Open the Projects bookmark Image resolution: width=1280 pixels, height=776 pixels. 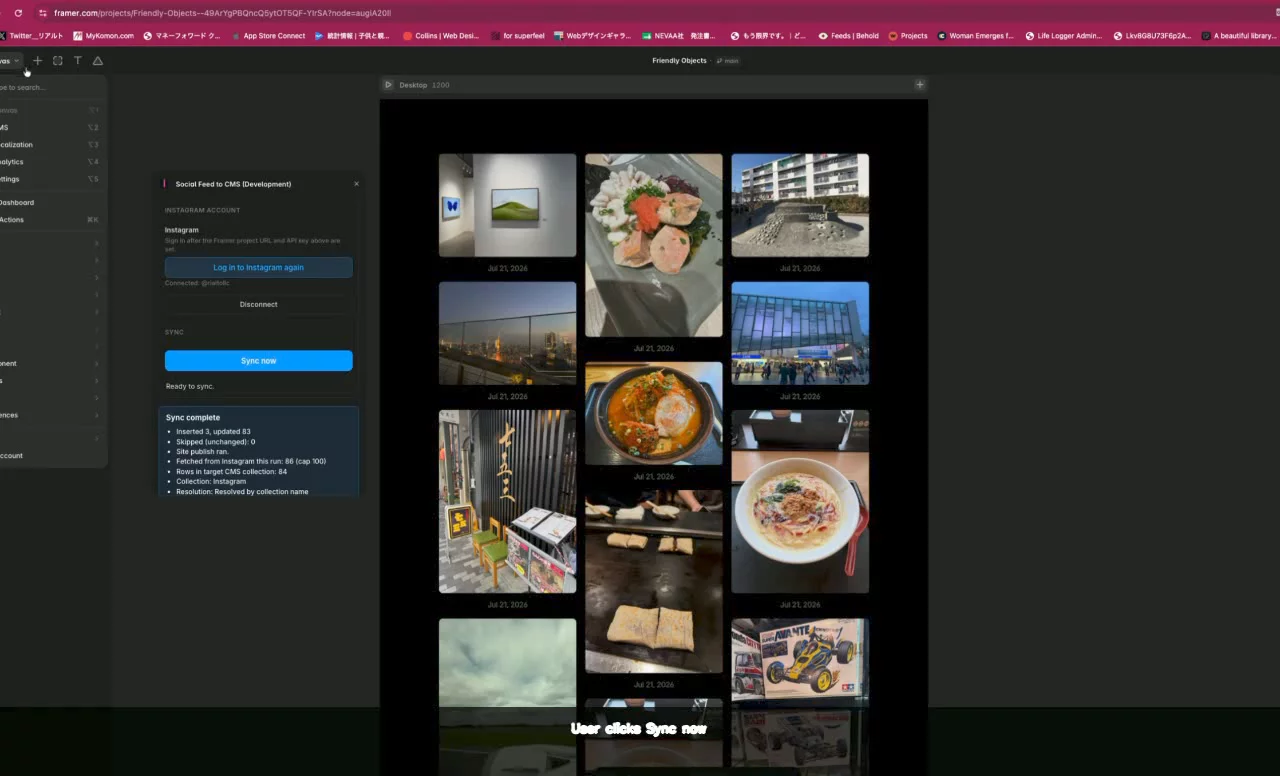click(x=908, y=36)
